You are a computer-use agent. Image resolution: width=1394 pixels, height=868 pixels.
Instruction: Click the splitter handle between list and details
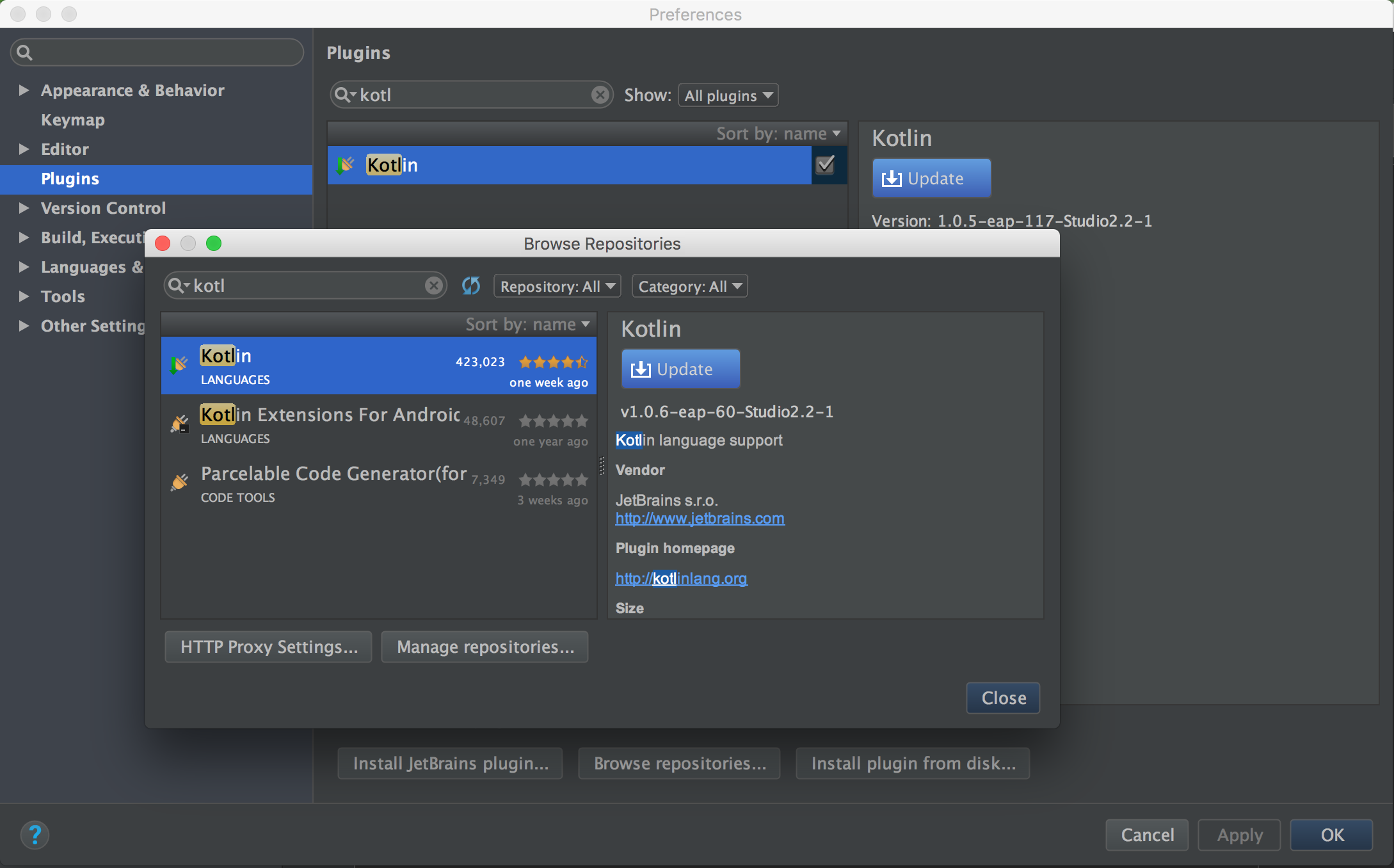click(x=602, y=466)
